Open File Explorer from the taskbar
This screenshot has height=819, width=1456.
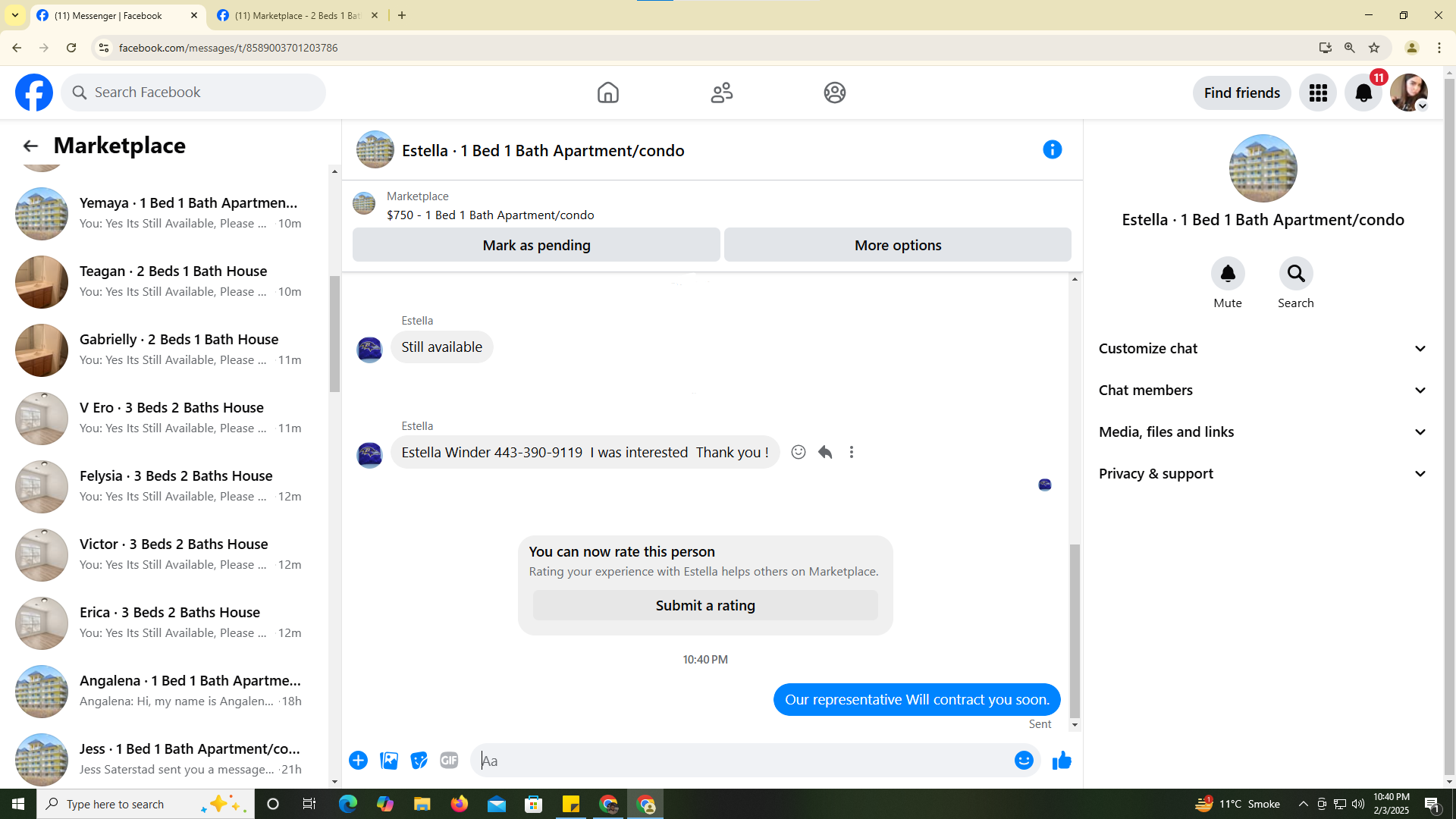[422, 804]
